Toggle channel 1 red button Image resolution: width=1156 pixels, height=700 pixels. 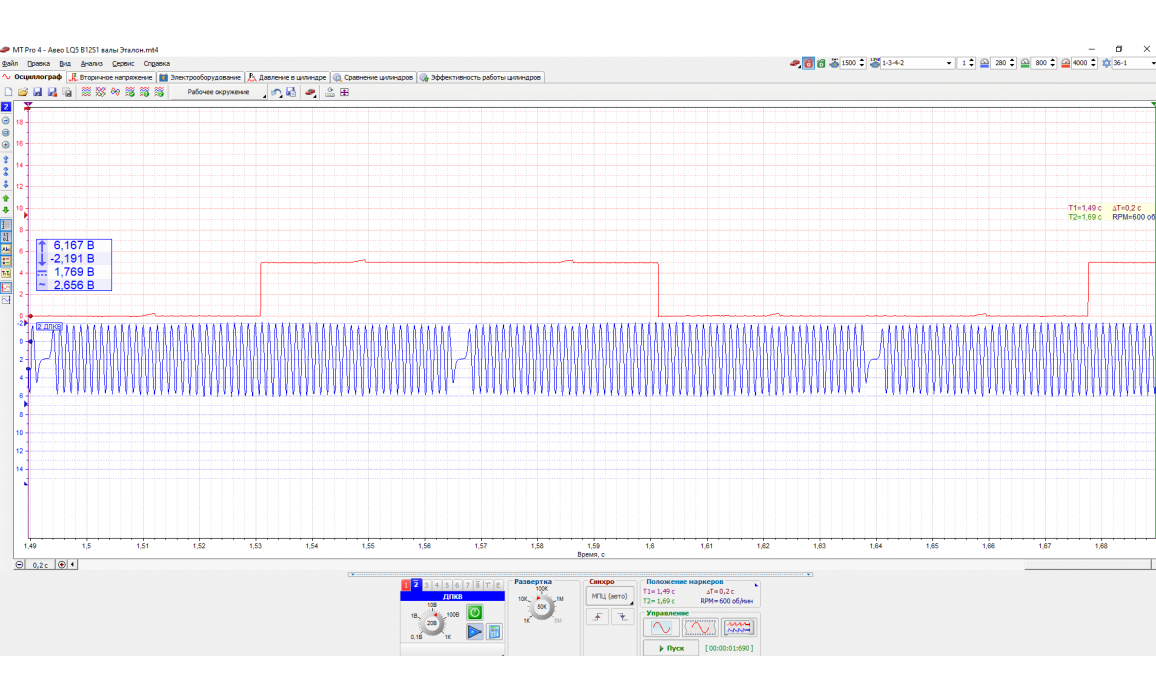[406, 585]
